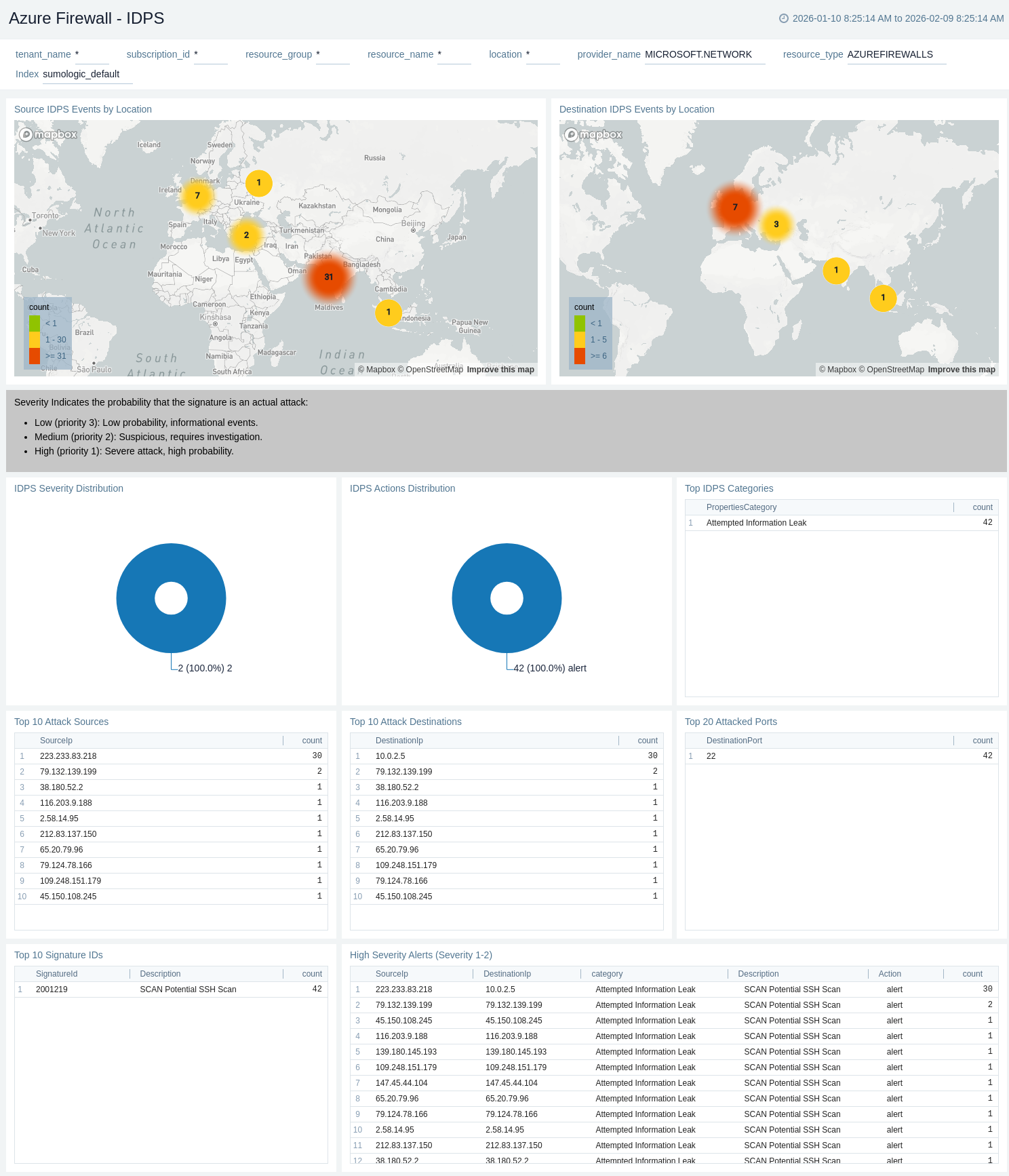Click the red 7 cluster on destination map

[735, 207]
